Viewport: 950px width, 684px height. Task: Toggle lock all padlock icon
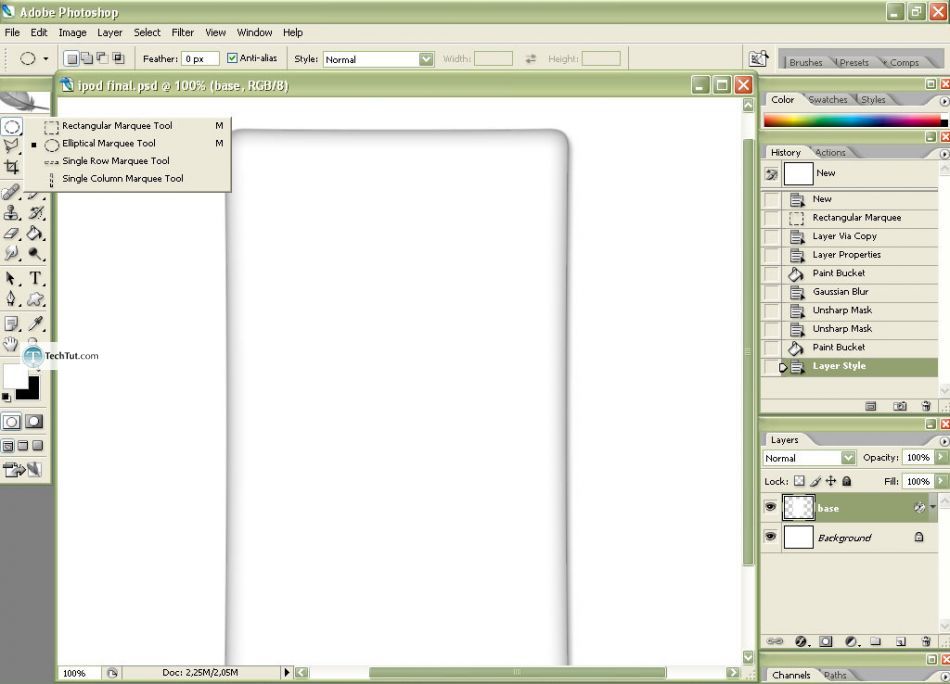point(847,481)
